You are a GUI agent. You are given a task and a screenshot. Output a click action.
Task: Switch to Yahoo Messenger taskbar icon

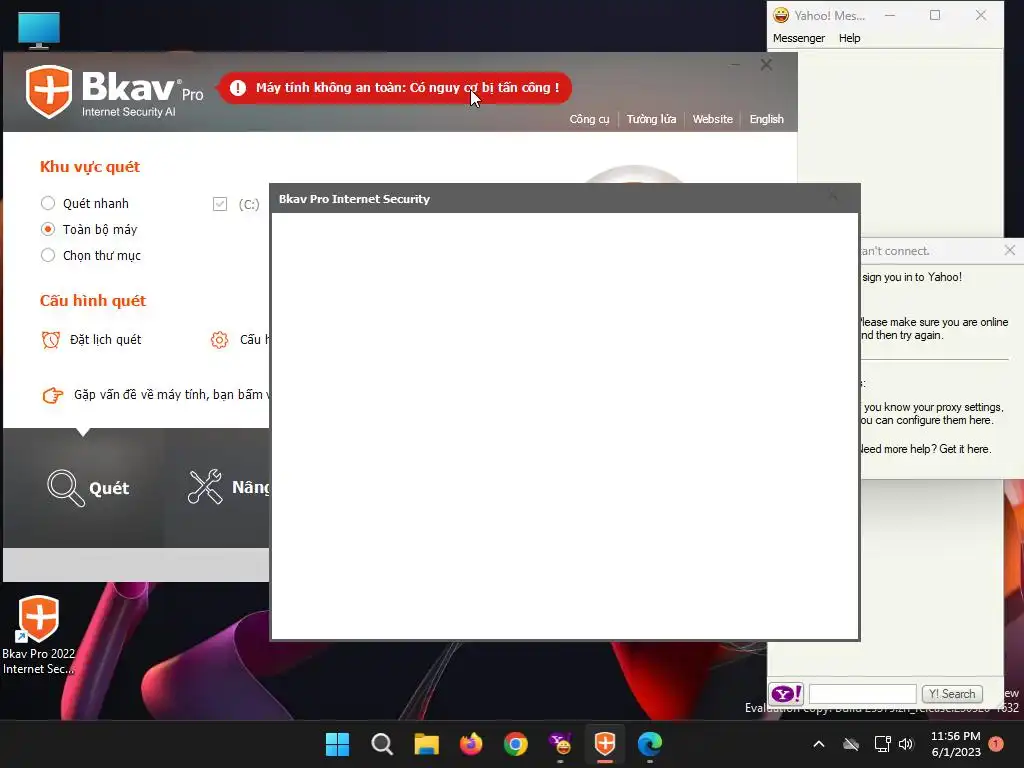coord(560,744)
